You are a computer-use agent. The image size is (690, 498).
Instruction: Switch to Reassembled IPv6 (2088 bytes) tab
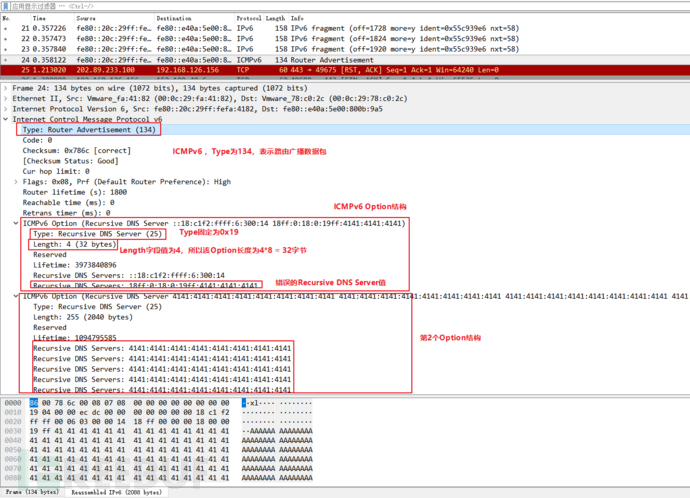(x=117, y=492)
